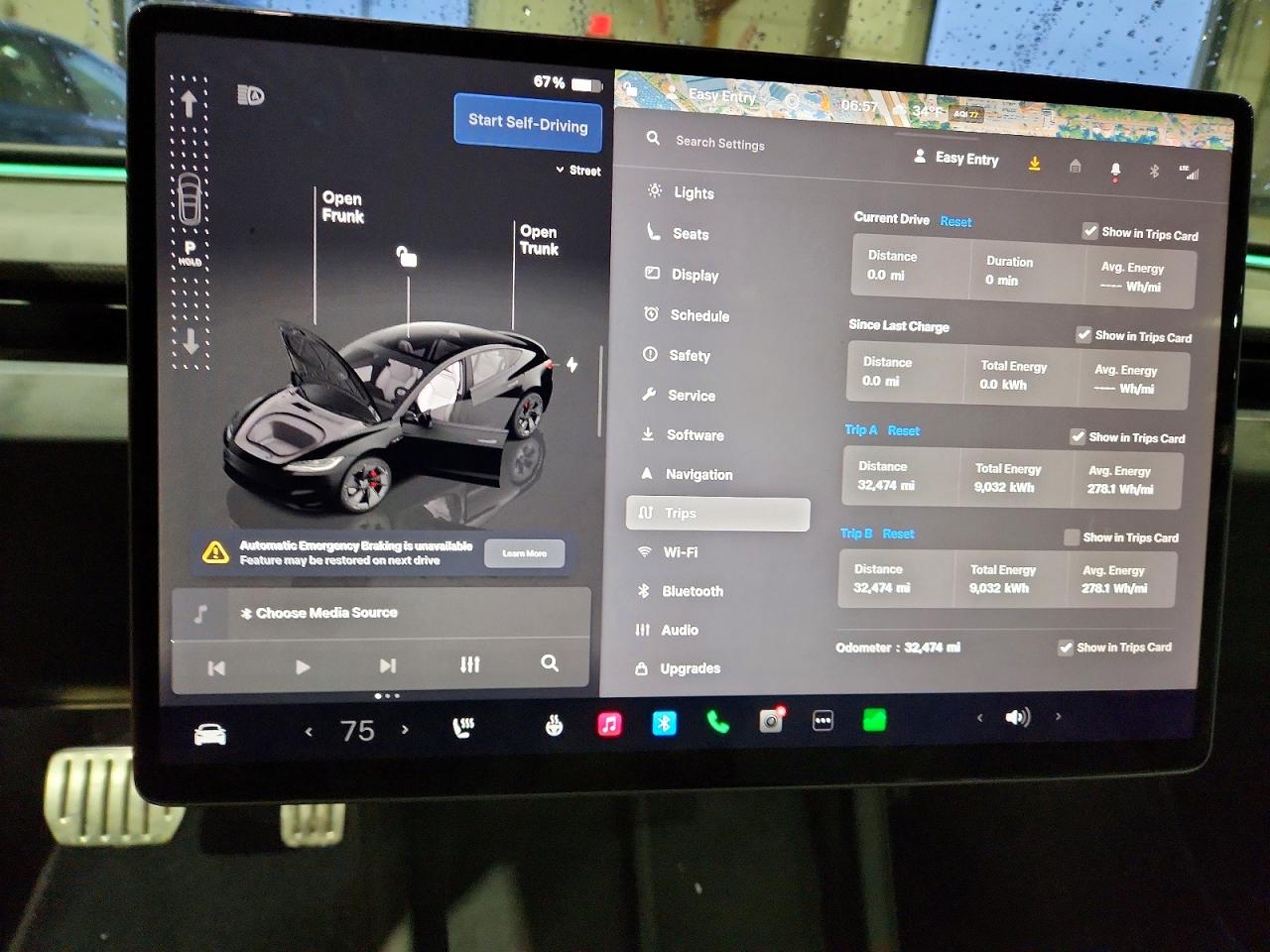
Task: Open the Phone app icon
Action: 717,722
